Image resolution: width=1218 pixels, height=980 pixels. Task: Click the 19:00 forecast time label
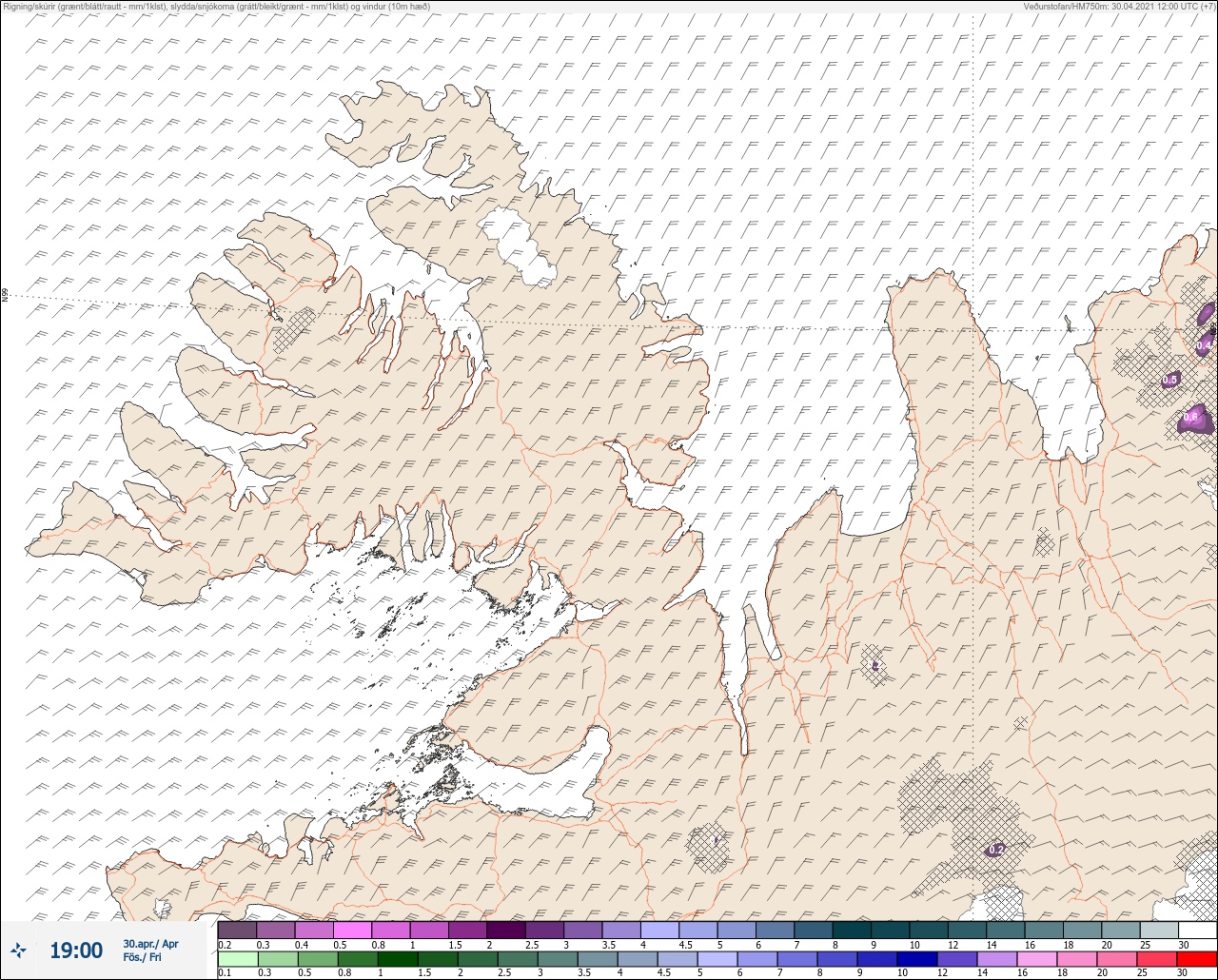[x=76, y=951]
